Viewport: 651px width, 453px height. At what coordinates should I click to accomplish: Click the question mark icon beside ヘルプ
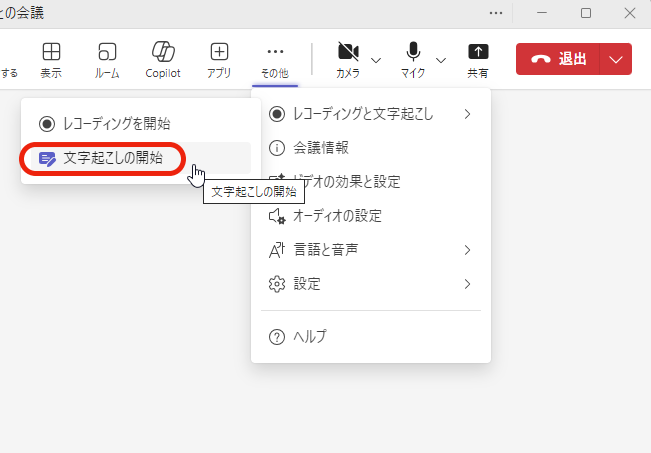click(x=277, y=337)
